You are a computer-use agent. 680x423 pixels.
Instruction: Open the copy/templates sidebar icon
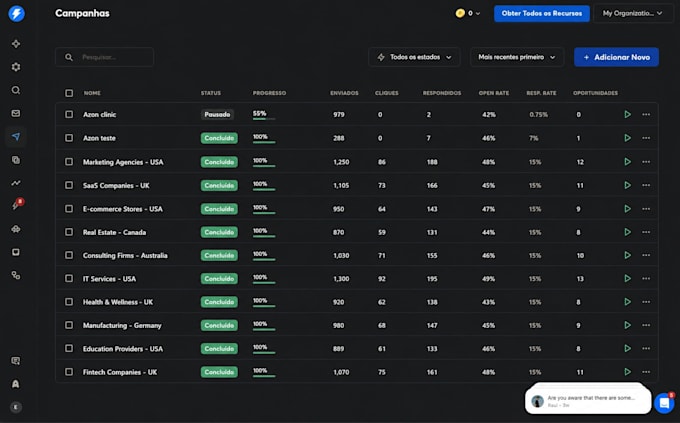point(16,160)
